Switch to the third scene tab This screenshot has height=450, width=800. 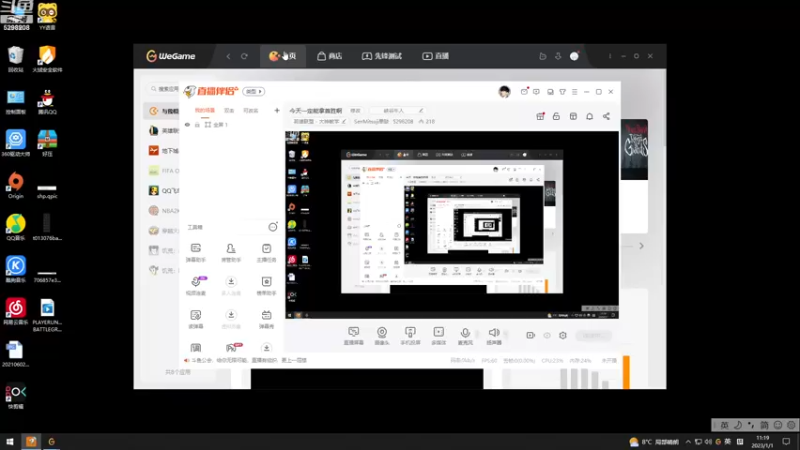(x=251, y=110)
